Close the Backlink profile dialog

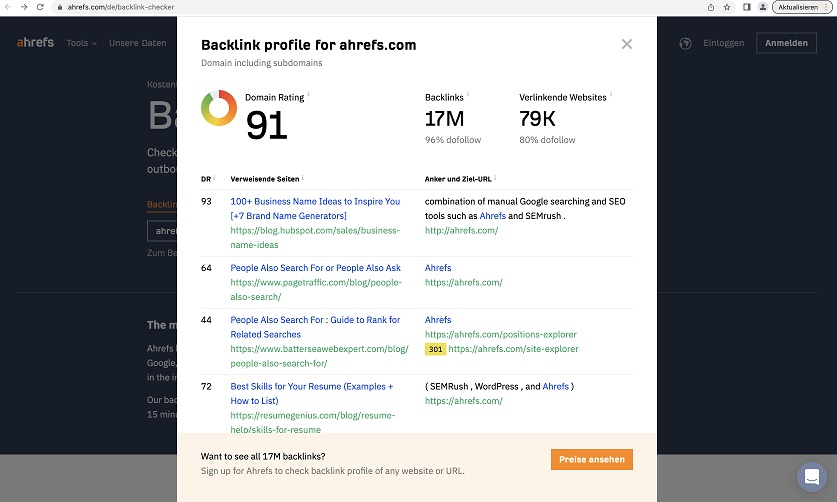(x=627, y=44)
